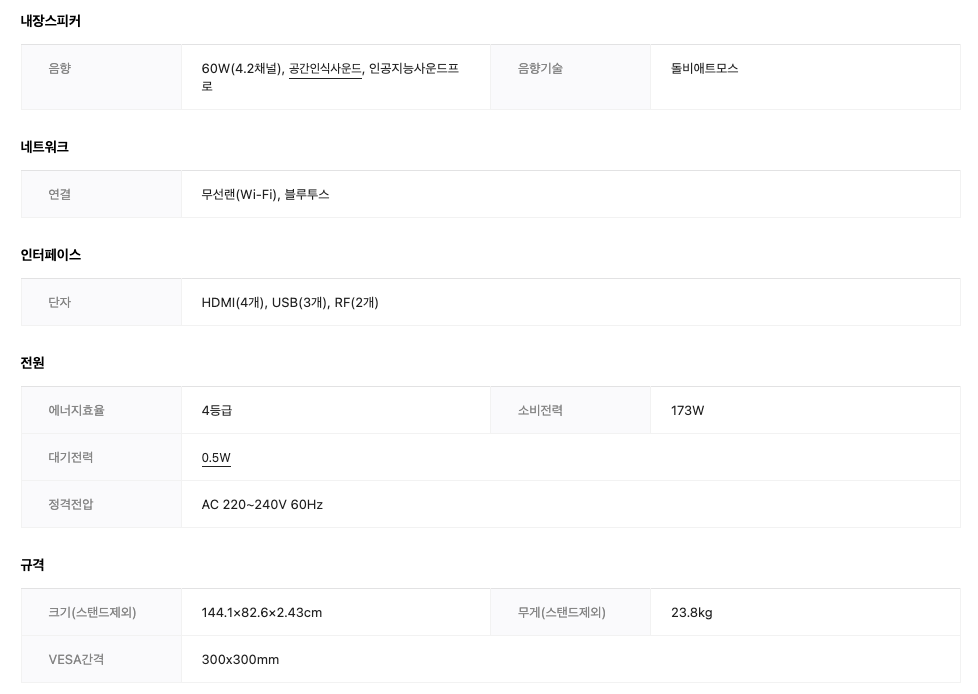This screenshot has width=978, height=694.
Task: Open the underlined 공간인식사운드 term link
Action: 325,69
